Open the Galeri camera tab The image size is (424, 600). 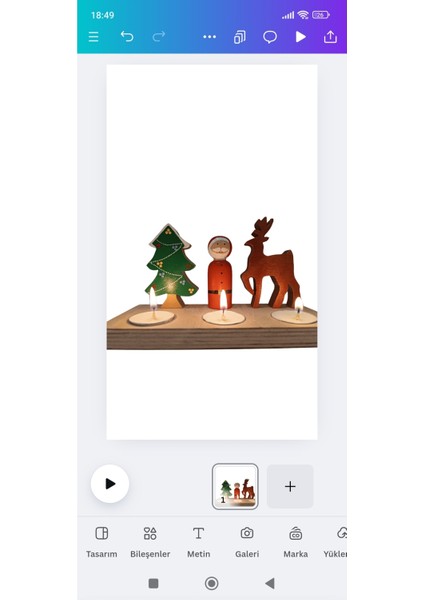(x=247, y=542)
